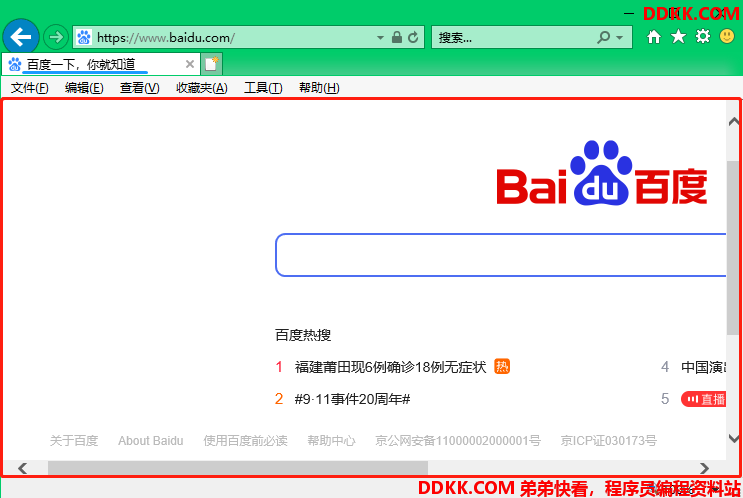Close the 百度一下 tab
The width and height of the screenshot is (743, 498).
(190, 64)
